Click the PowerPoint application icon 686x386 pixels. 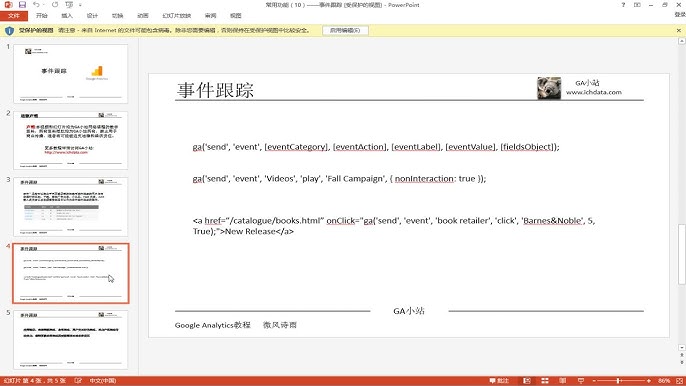tap(8, 5)
